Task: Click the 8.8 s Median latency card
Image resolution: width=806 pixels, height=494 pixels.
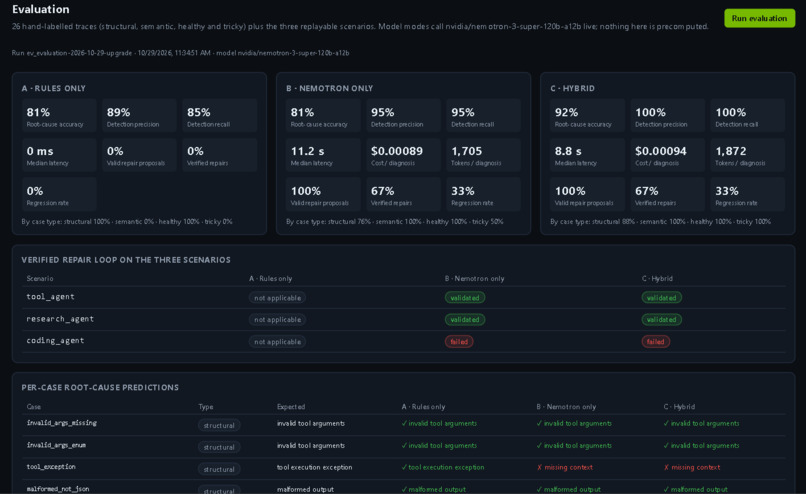Action: (x=588, y=155)
